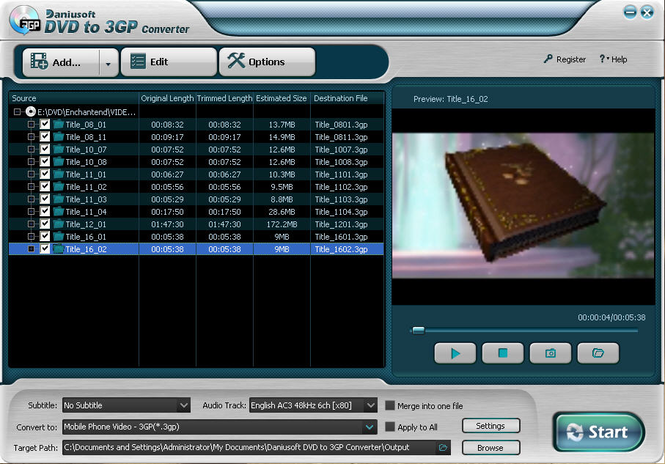Open the Add button dropdown arrow
The image size is (665, 464).
[x=109, y=64]
